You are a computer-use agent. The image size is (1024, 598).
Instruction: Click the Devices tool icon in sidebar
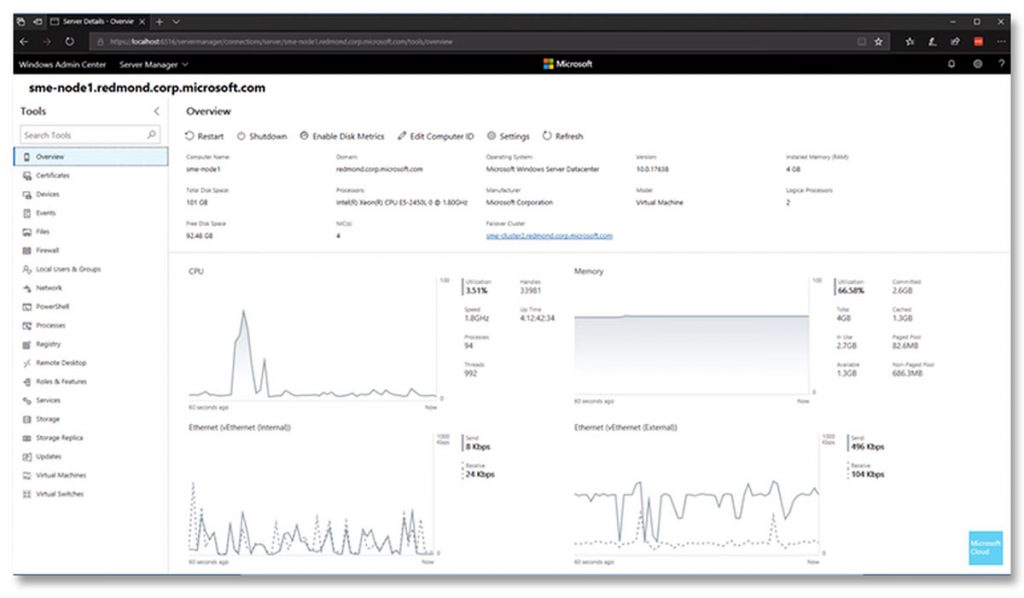point(27,195)
